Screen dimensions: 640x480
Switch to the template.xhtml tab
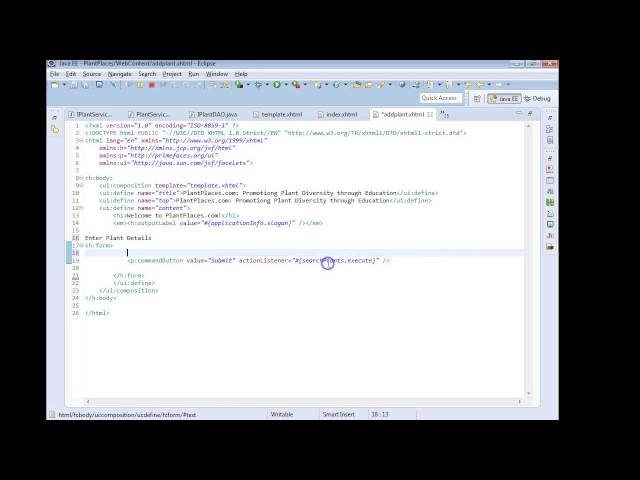(x=278, y=115)
